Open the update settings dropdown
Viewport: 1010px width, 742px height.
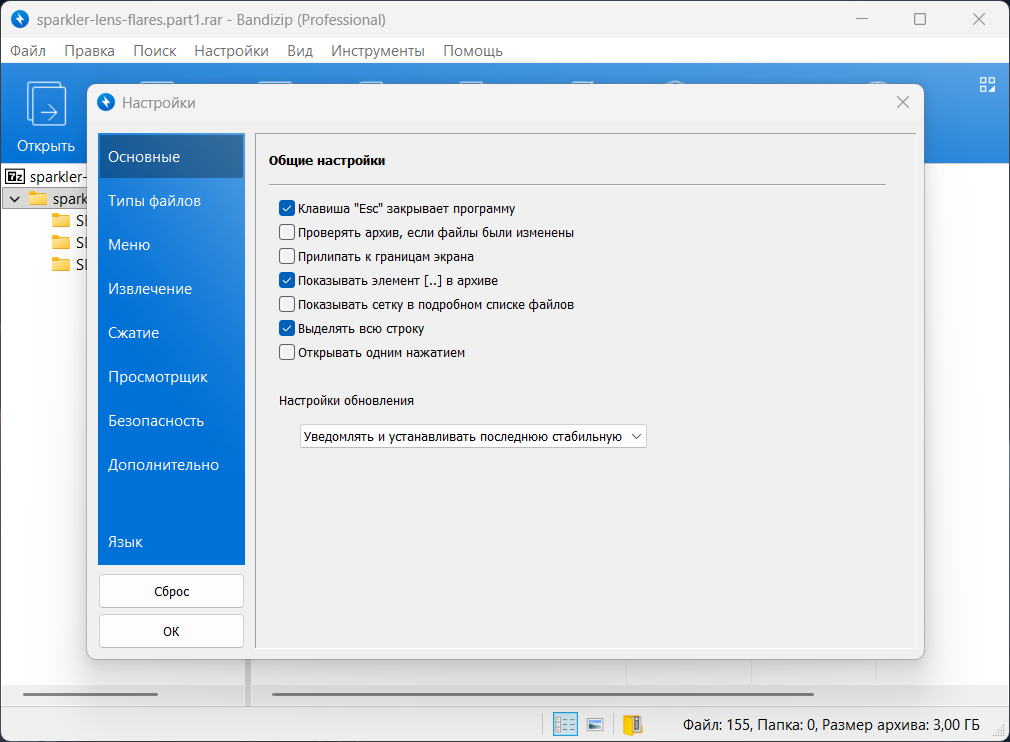(x=473, y=436)
